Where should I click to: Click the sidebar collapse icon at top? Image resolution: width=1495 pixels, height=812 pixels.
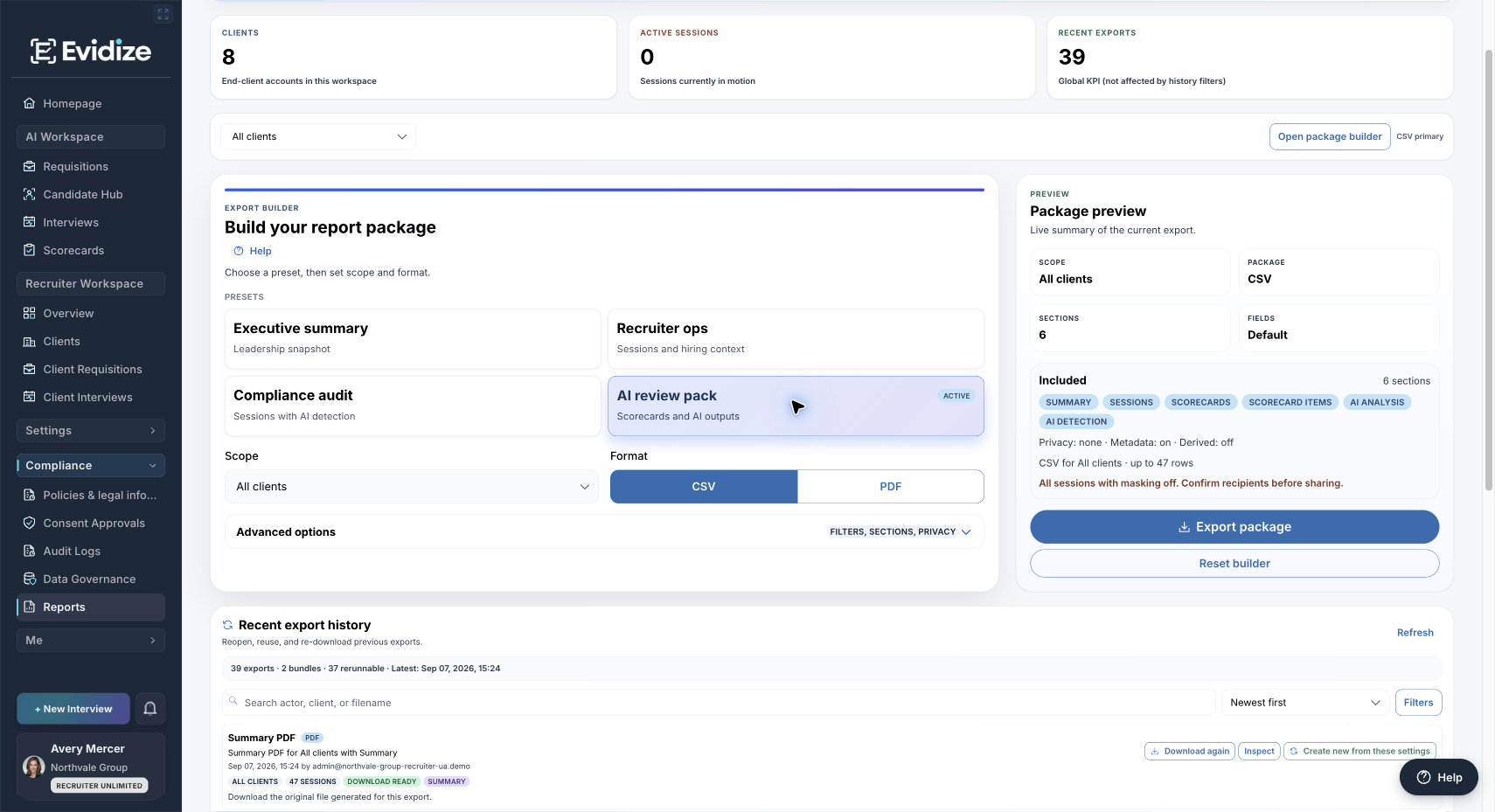[x=163, y=14]
